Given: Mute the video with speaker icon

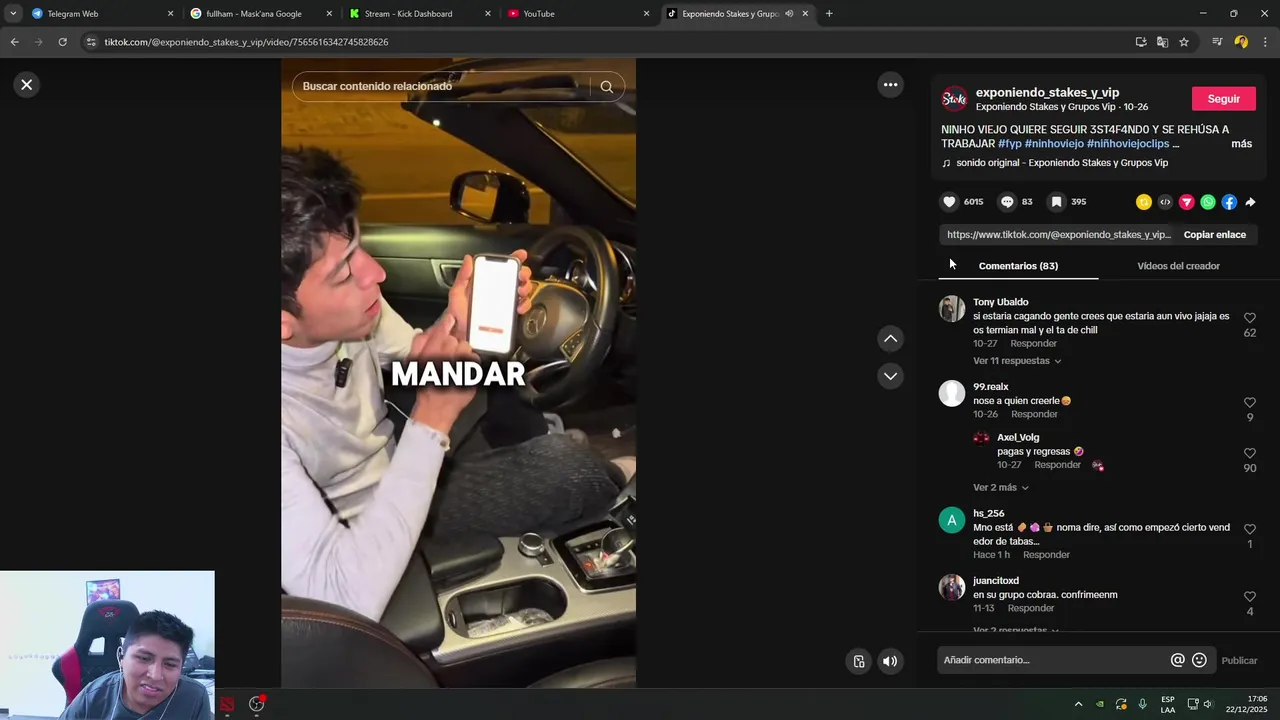Looking at the screenshot, I should (890, 661).
